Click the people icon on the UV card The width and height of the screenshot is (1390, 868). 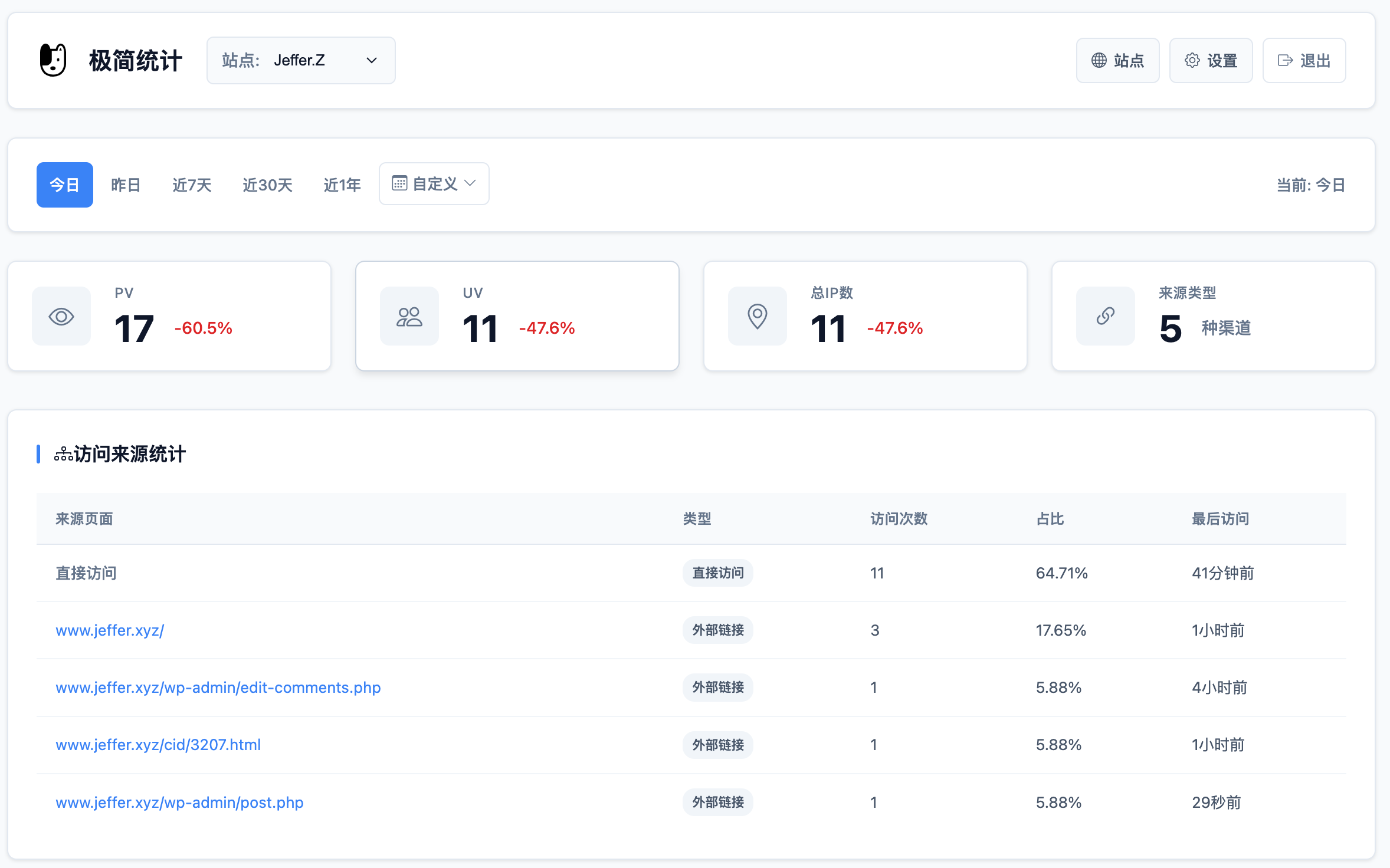coord(409,316)
